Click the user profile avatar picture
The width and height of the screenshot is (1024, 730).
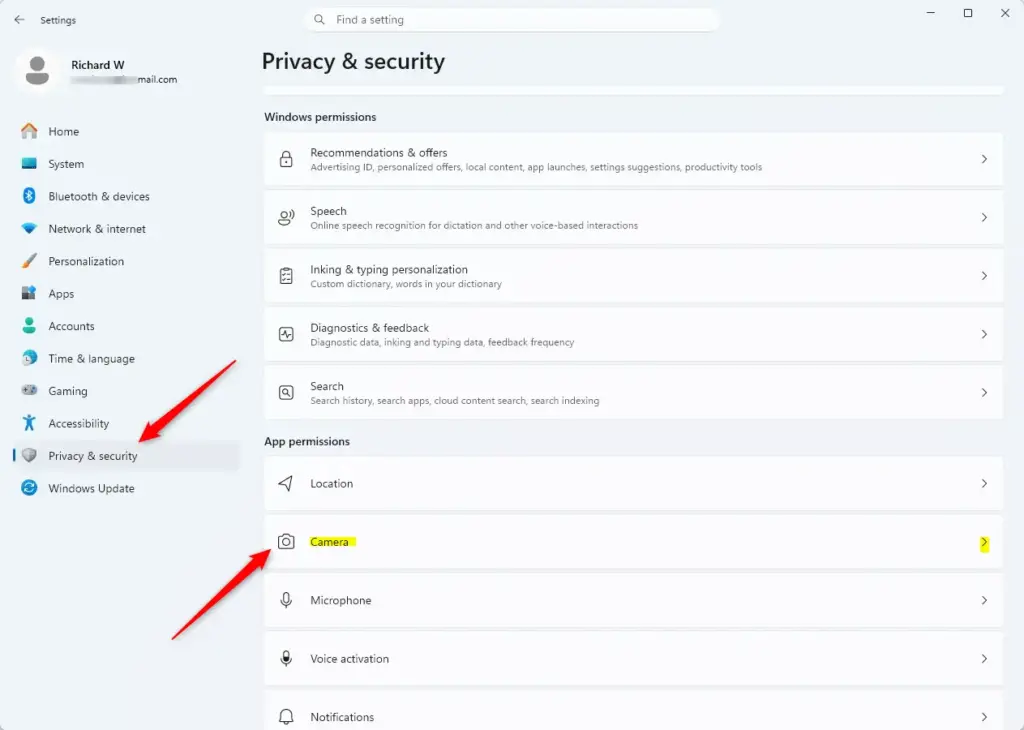37,71
